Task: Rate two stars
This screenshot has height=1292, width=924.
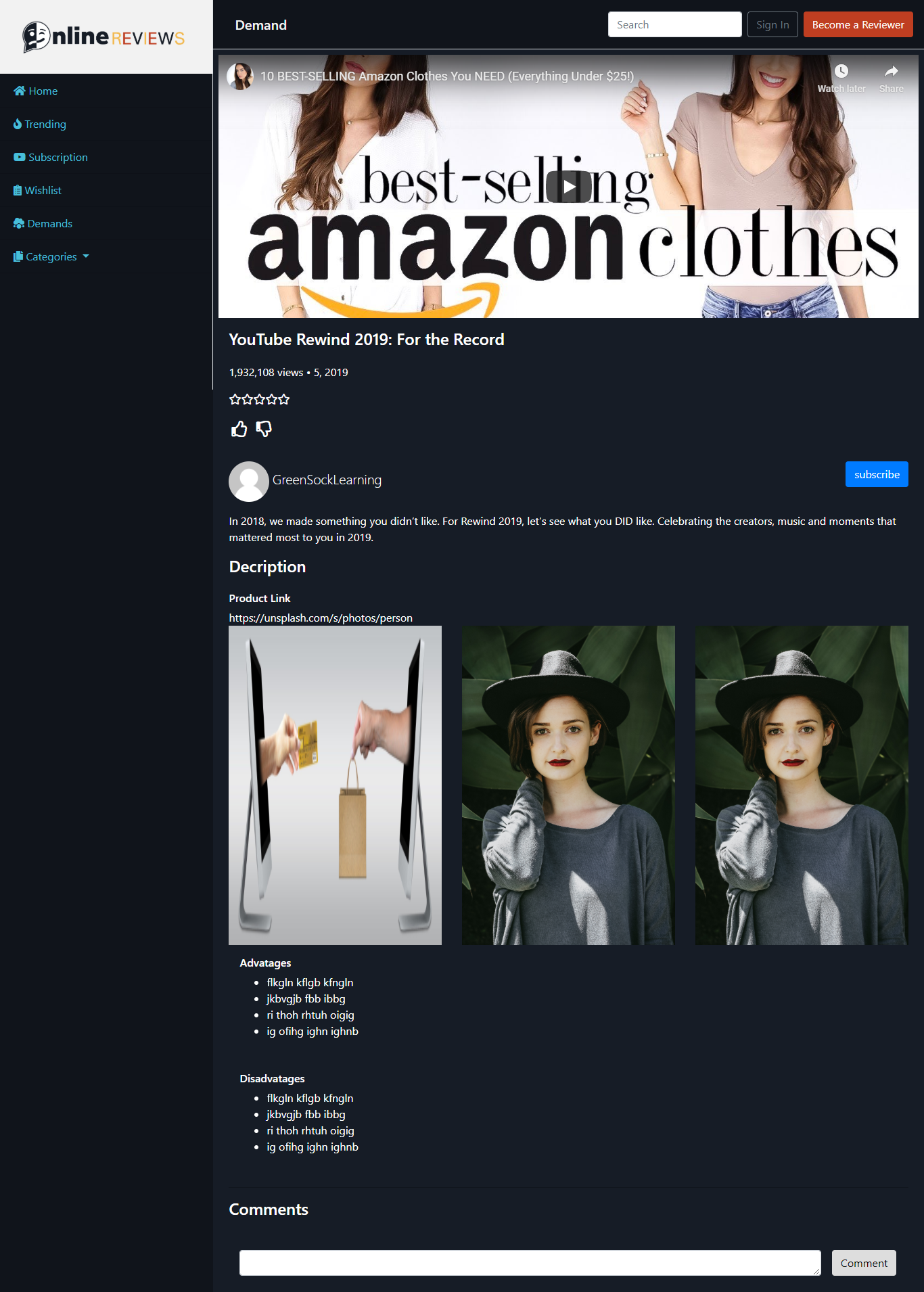Action: (x=247, y=399)
